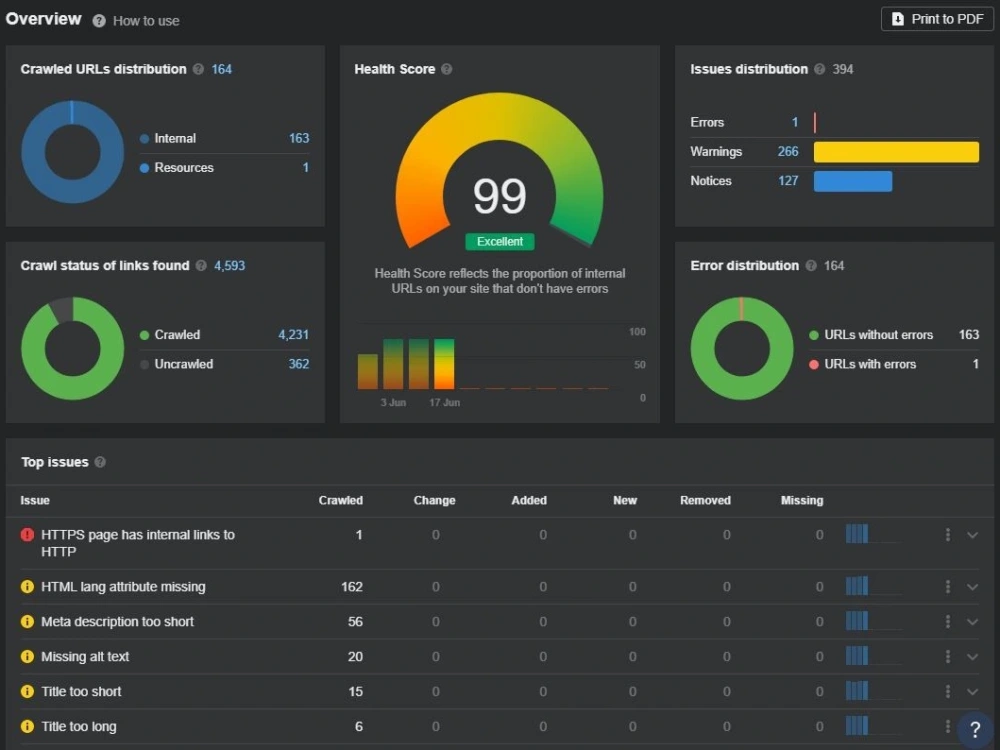1000x750 pixels.
Task: Open the 266 Warnings count
Action: [x=788, y=152]
